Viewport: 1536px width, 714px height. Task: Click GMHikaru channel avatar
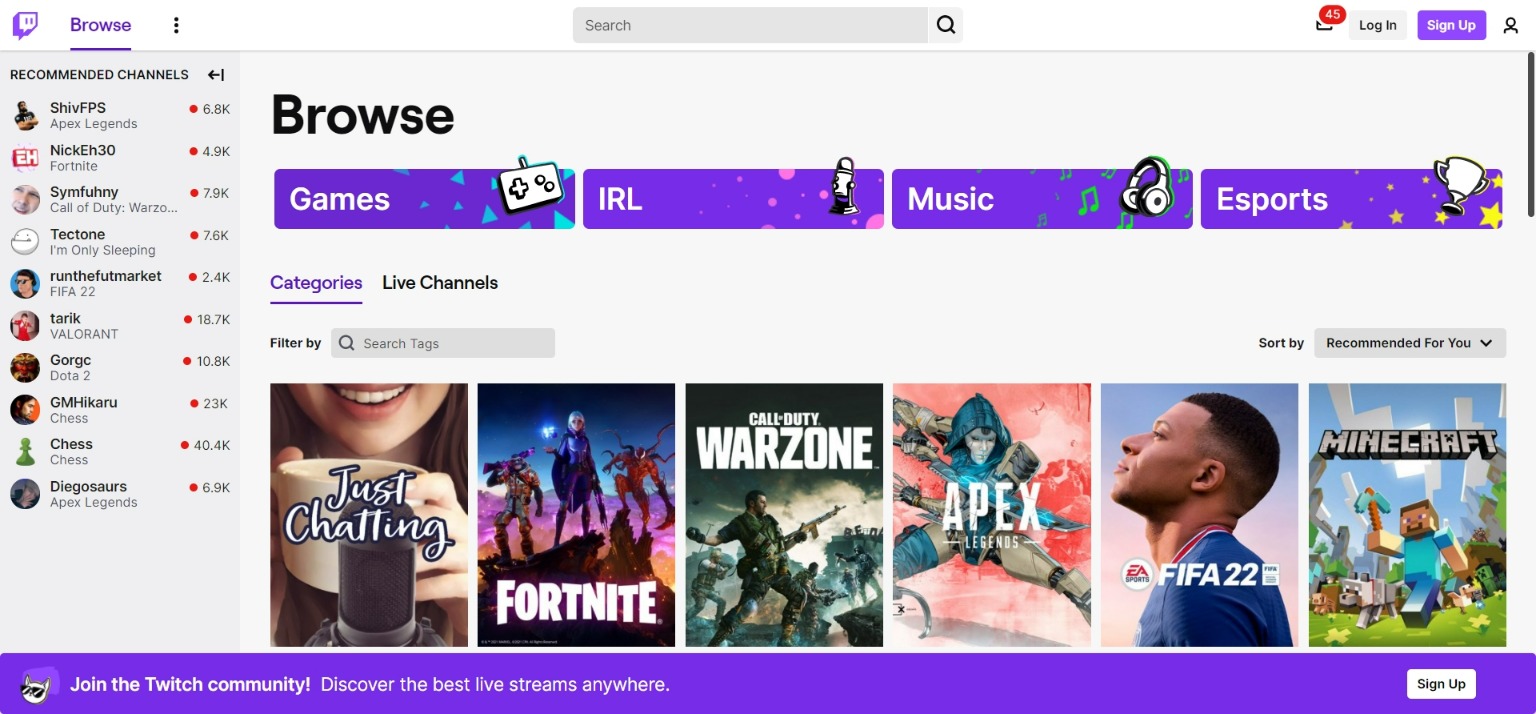25,410
